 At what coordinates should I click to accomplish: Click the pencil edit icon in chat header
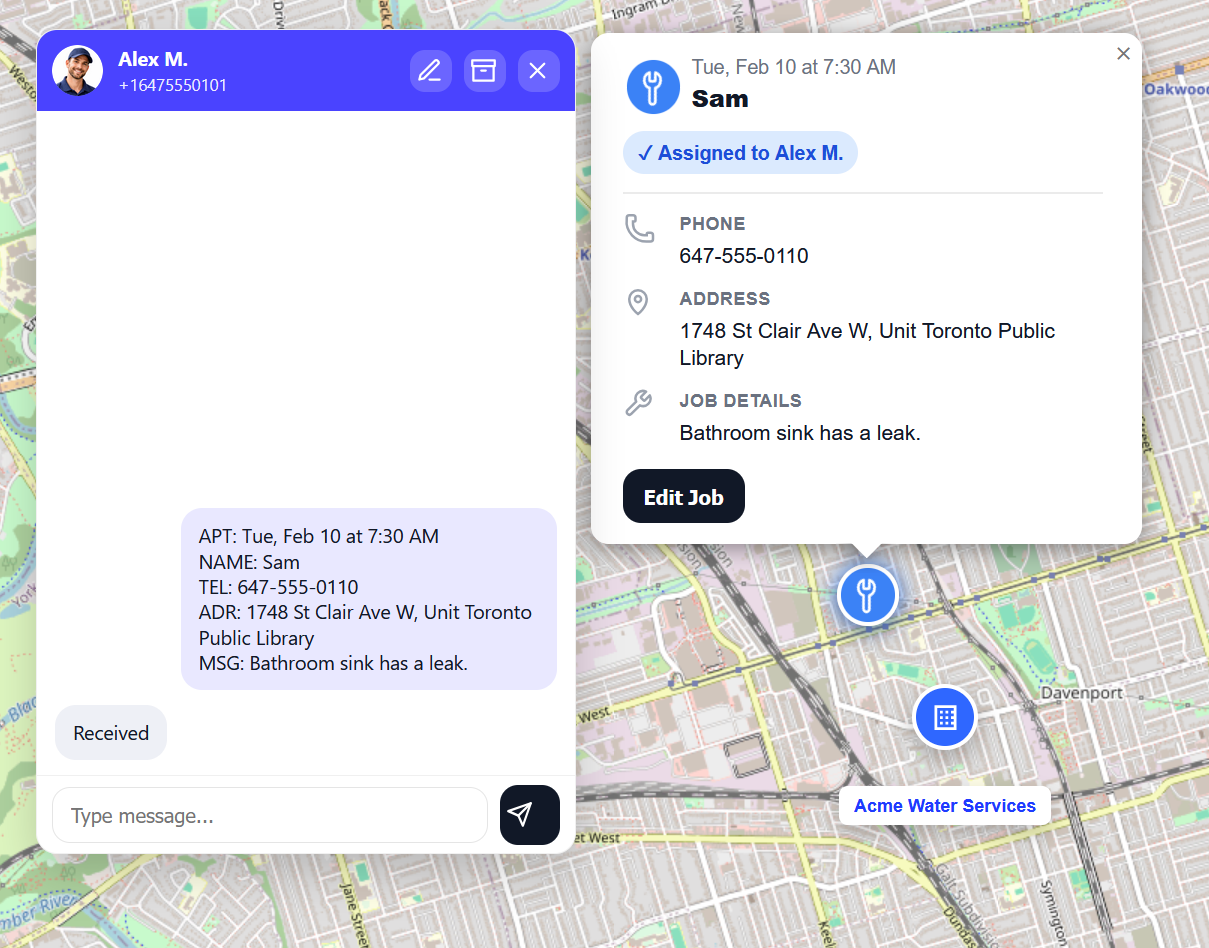pos(431,70)
